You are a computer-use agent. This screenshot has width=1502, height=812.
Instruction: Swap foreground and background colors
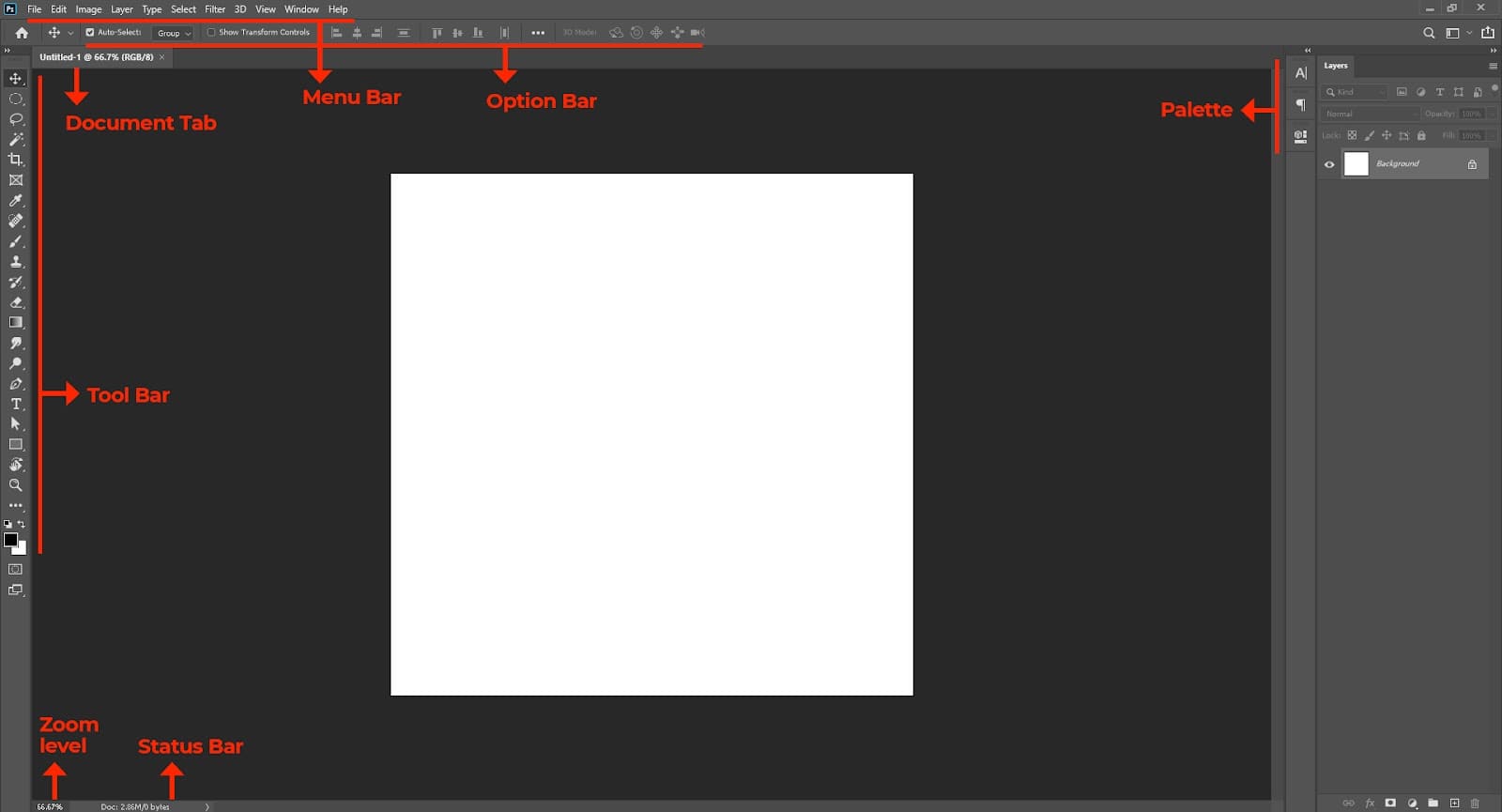click(x=22, y=524)
